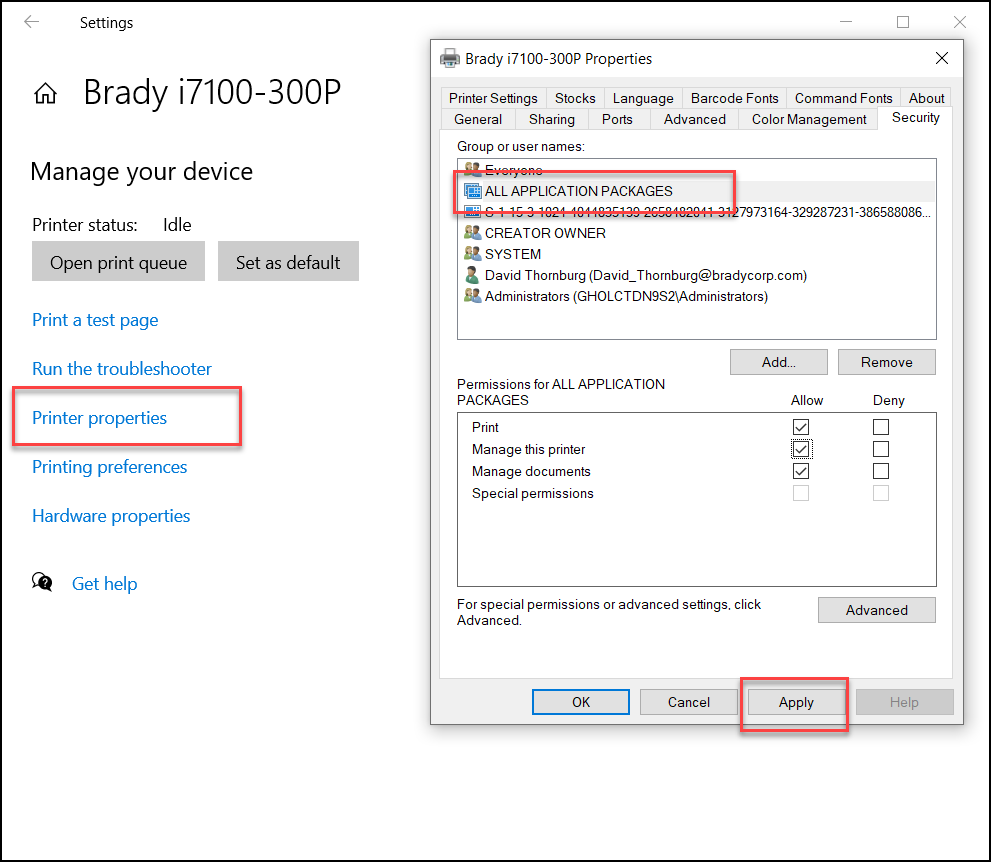
Task: Click the Set as default button
Action: click(x=288, y=261)
